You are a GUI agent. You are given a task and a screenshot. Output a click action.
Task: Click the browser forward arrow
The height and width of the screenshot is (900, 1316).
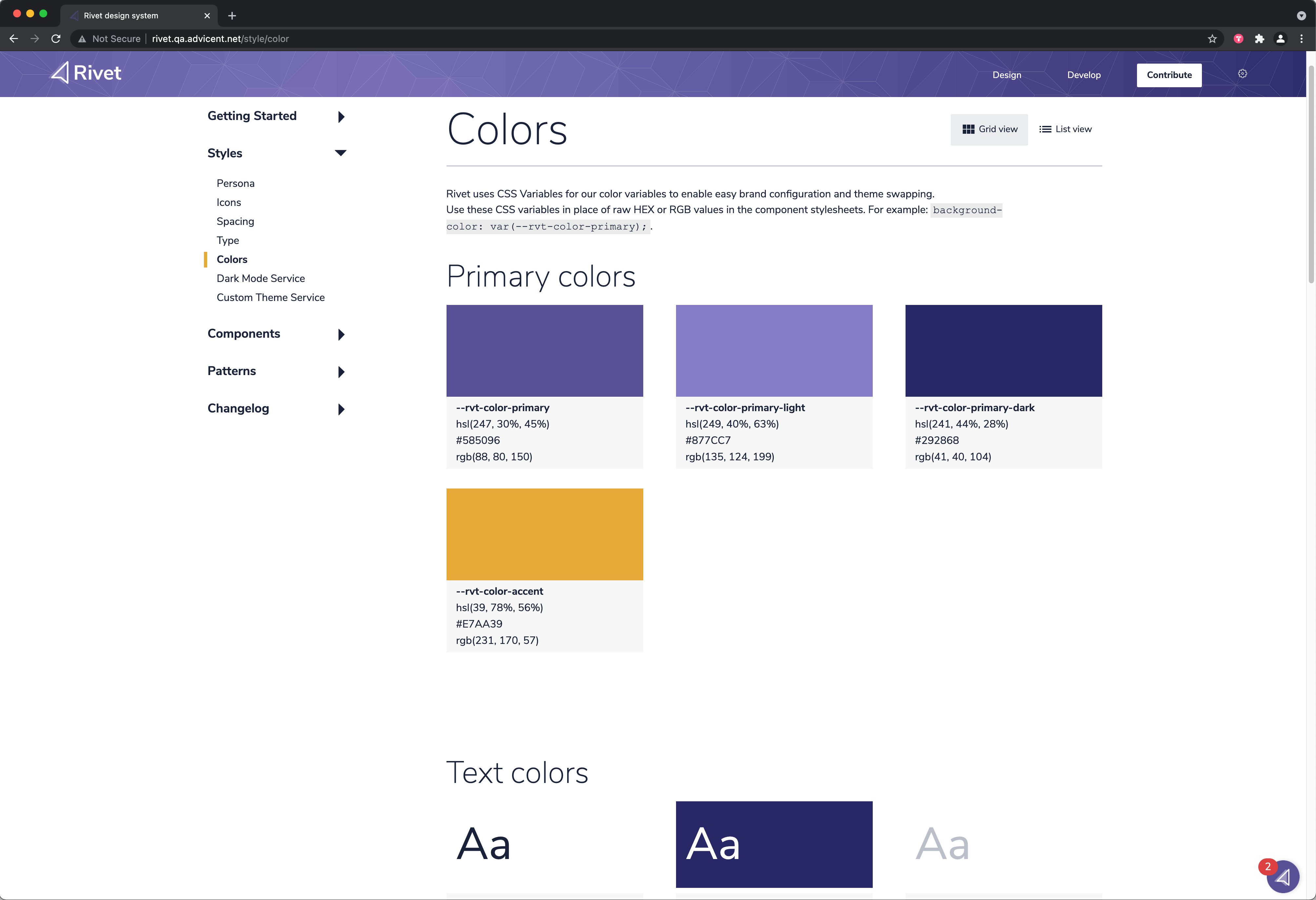(35, 38)
